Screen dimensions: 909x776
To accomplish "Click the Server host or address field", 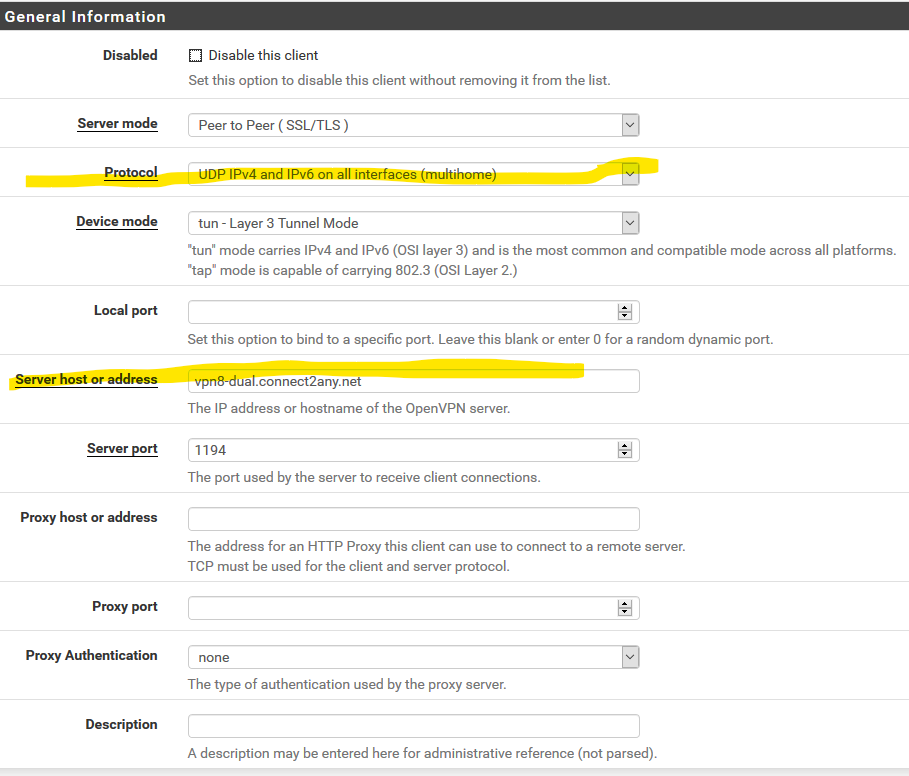I will pyautogui.click(x=413, y=381).
